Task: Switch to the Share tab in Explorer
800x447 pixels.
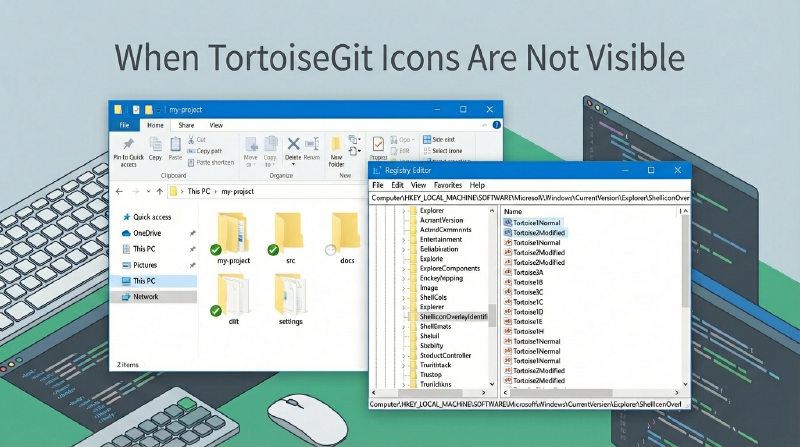Action: tap(186, 125)
